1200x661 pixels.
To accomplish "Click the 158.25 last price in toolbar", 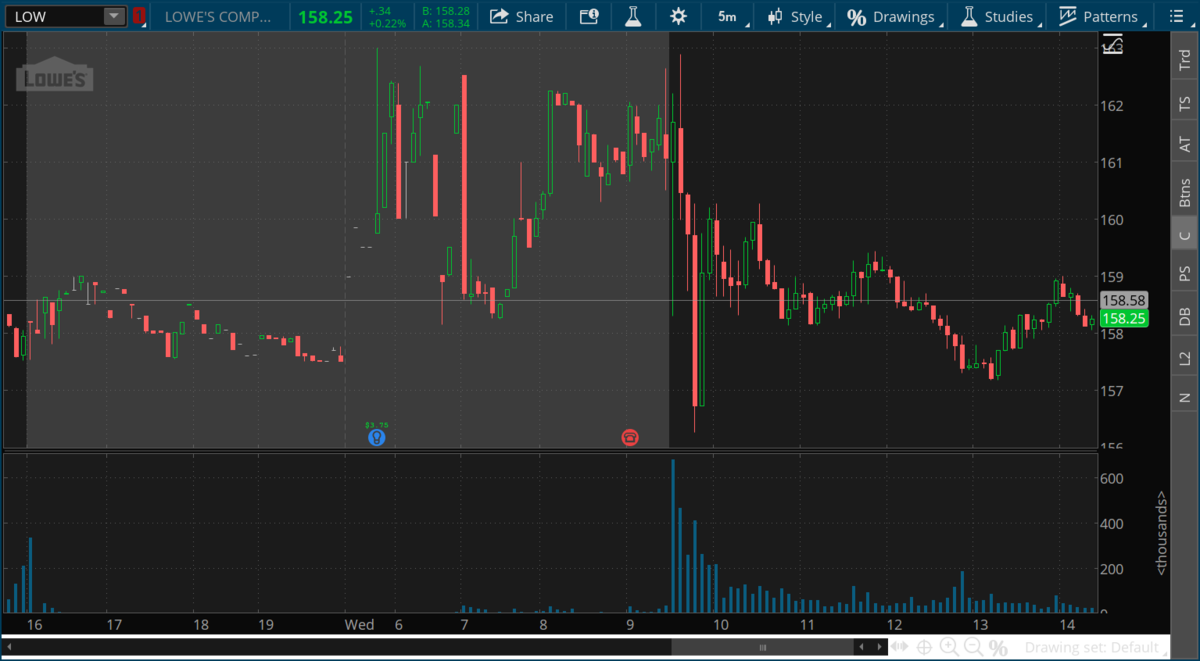I will [x=325, y=17].
